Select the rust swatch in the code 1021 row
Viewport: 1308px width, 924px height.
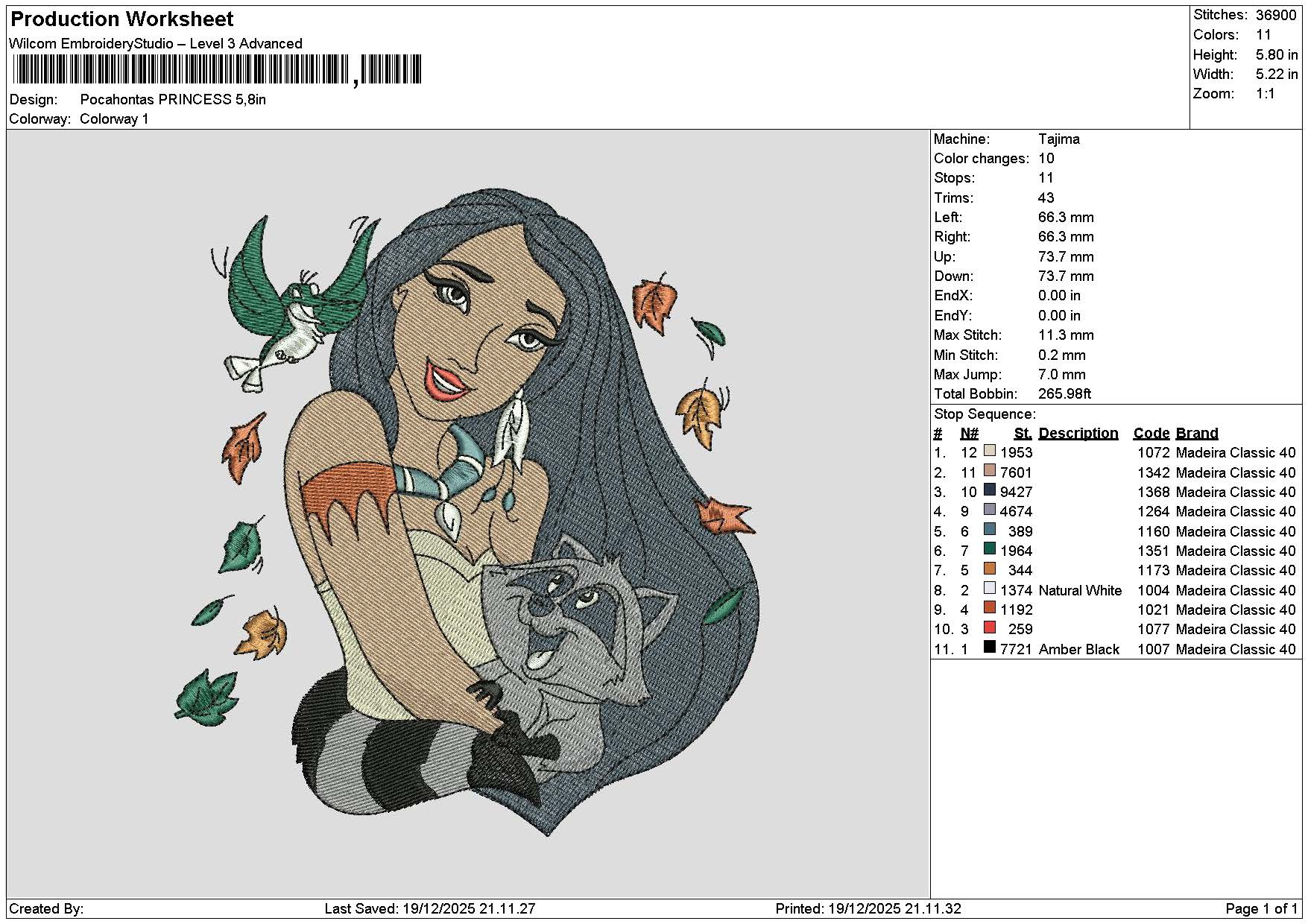[990, 608]
